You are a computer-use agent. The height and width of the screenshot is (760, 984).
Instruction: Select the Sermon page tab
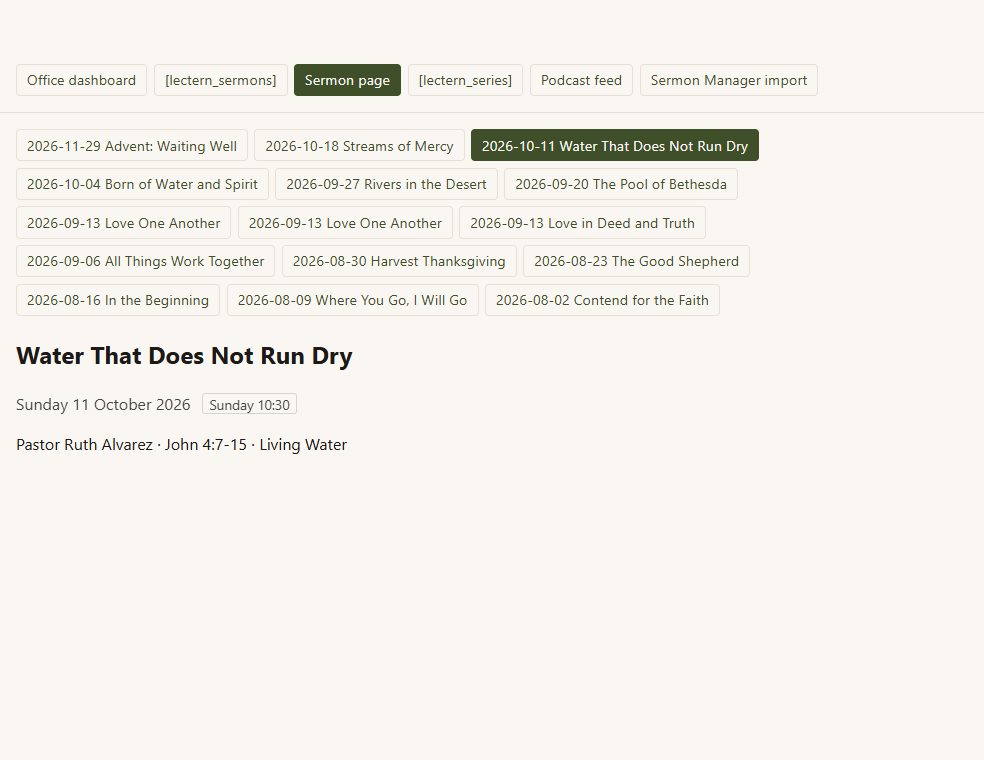[347, 80]
